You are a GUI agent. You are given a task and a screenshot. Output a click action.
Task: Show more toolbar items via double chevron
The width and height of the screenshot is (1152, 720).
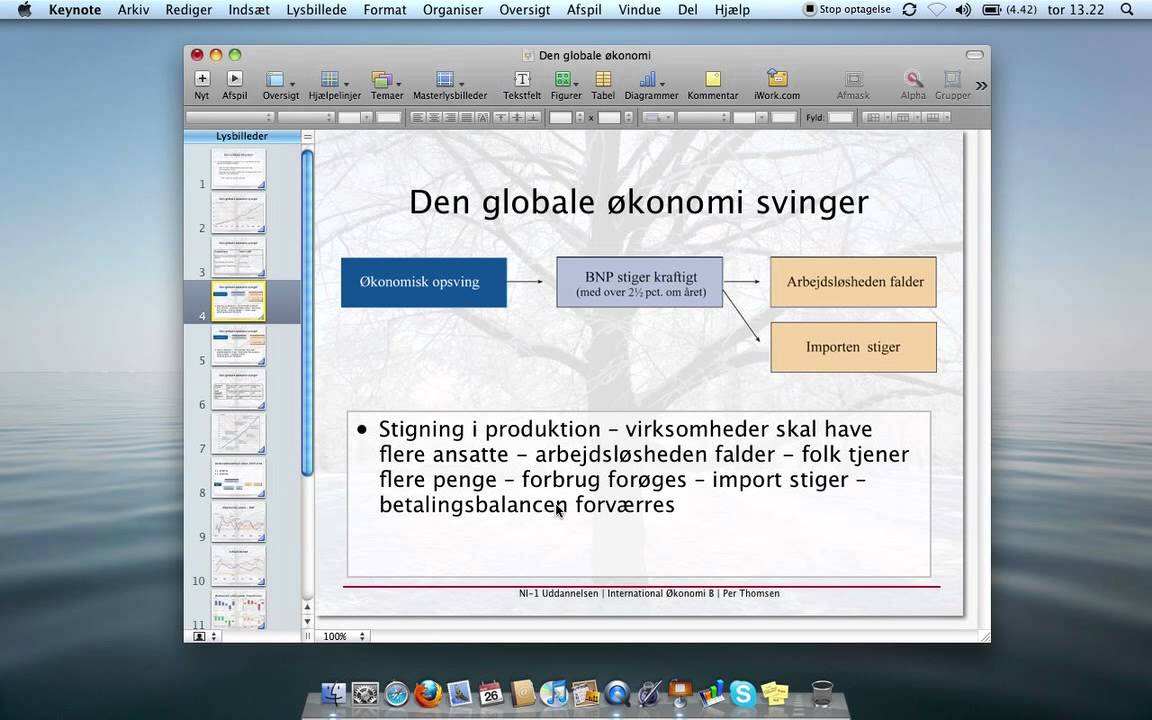[x=981, y=85]
